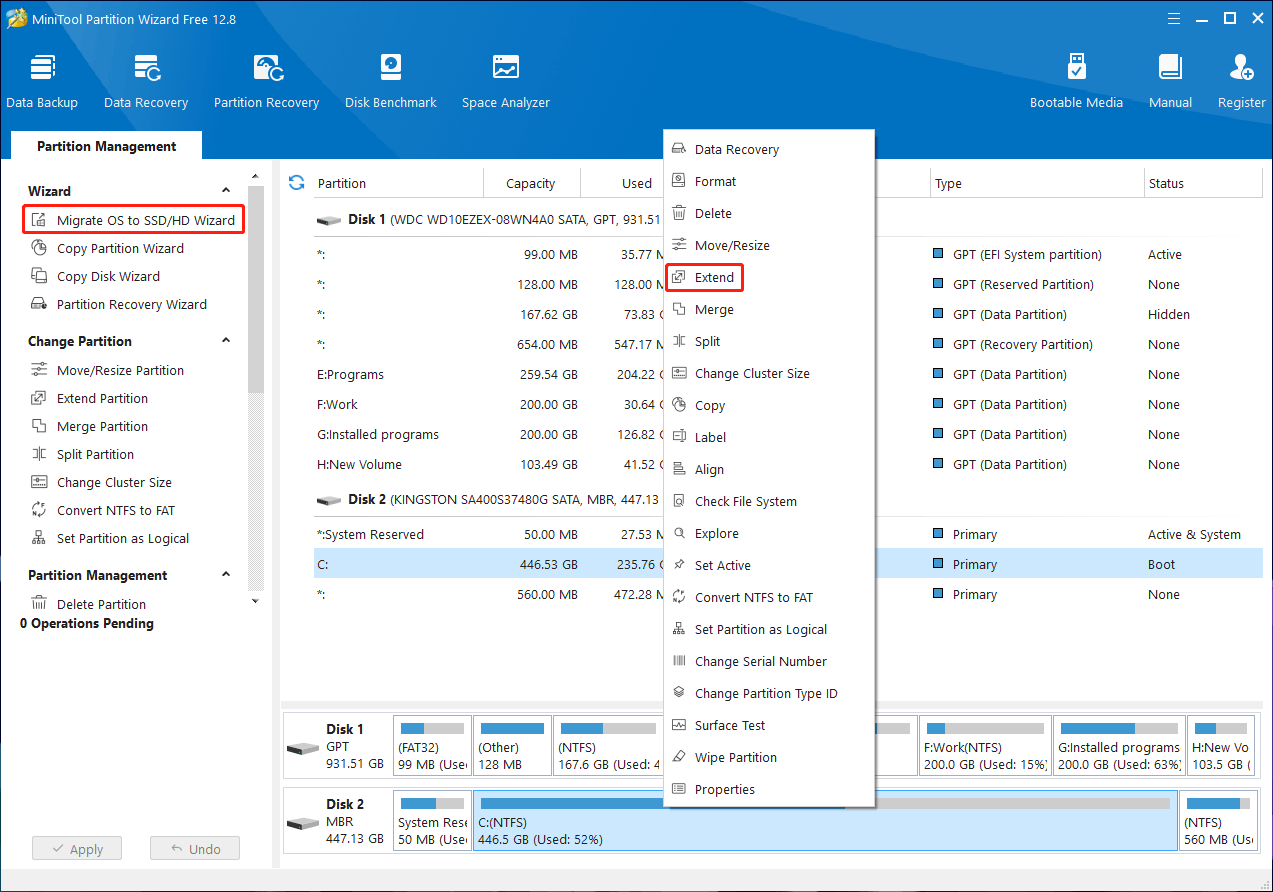Screen dimensions: 1273x892
Task: Click Migrate OS to SSD/HD Wizard
Action: [145, 220]
